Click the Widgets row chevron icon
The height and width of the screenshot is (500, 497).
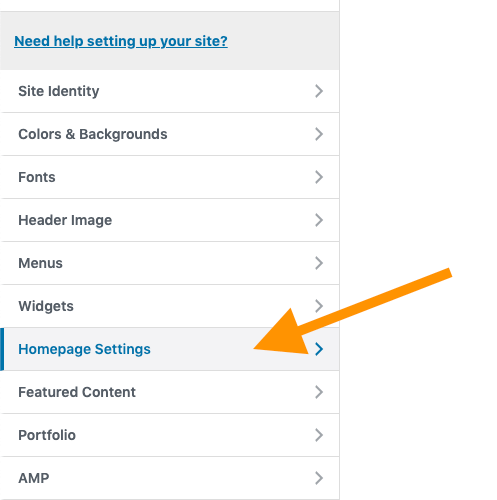319,306
